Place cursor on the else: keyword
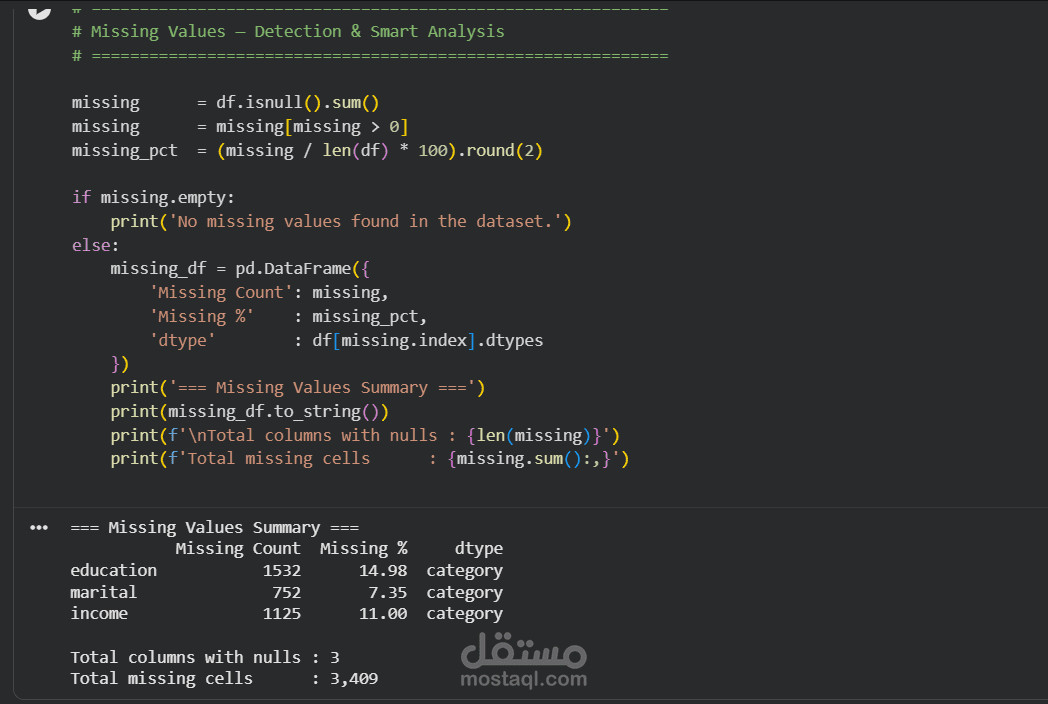This screenshot has height=704, width=1048. [x=95, y=245]
